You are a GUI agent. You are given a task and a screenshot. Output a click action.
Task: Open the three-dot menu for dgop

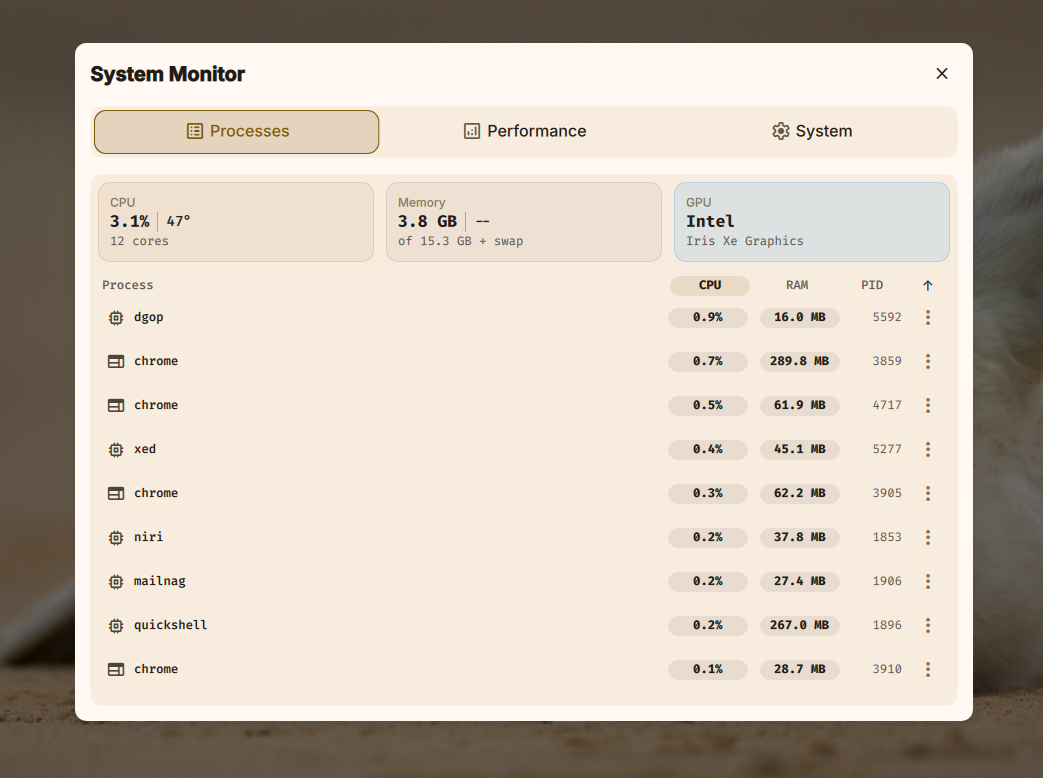[x=927, y=317]
